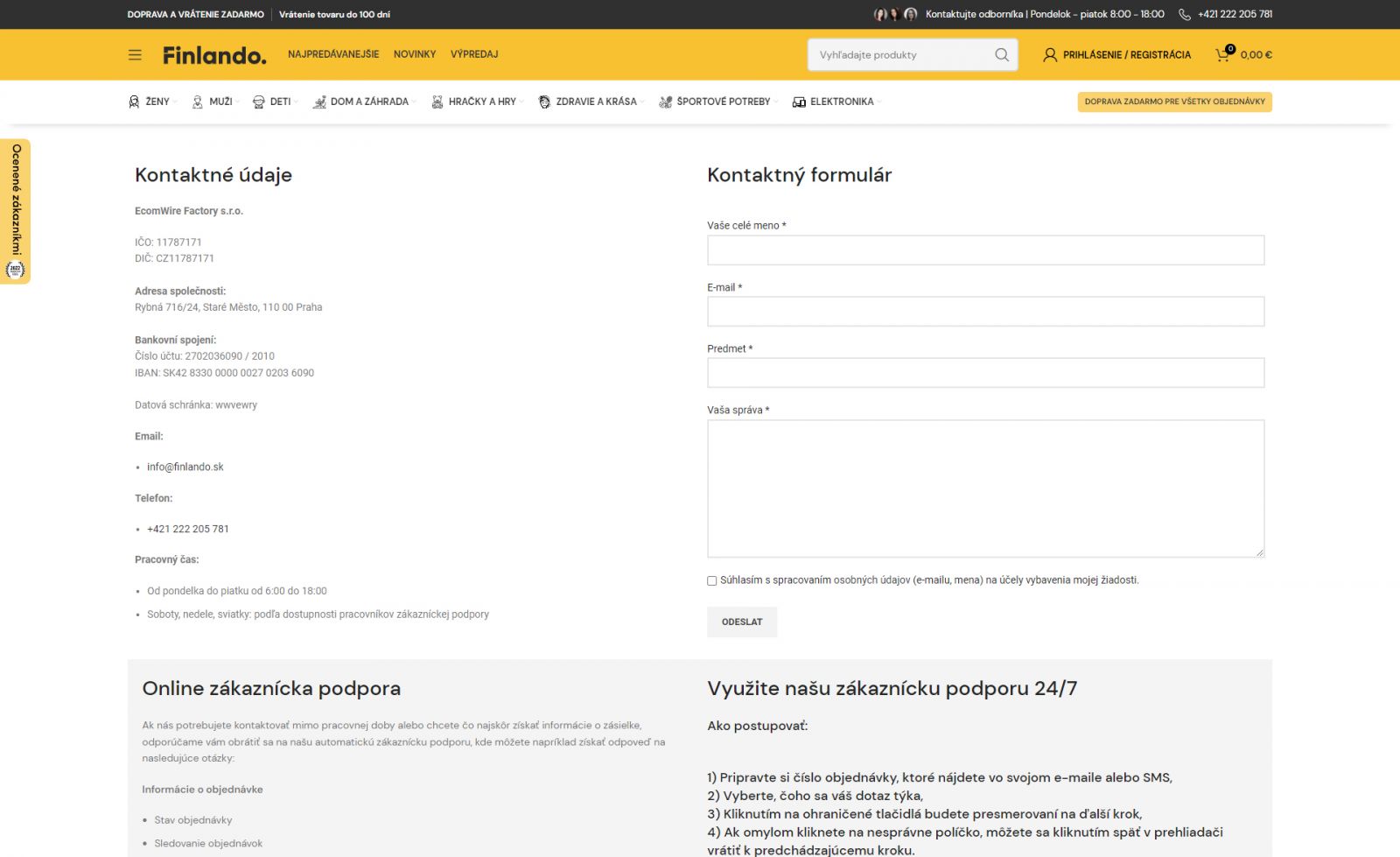Click the free shipping yellow banner button
Image resolution: width=1400 pixels, height=857 pixels.
click(x=1174, y=102)
